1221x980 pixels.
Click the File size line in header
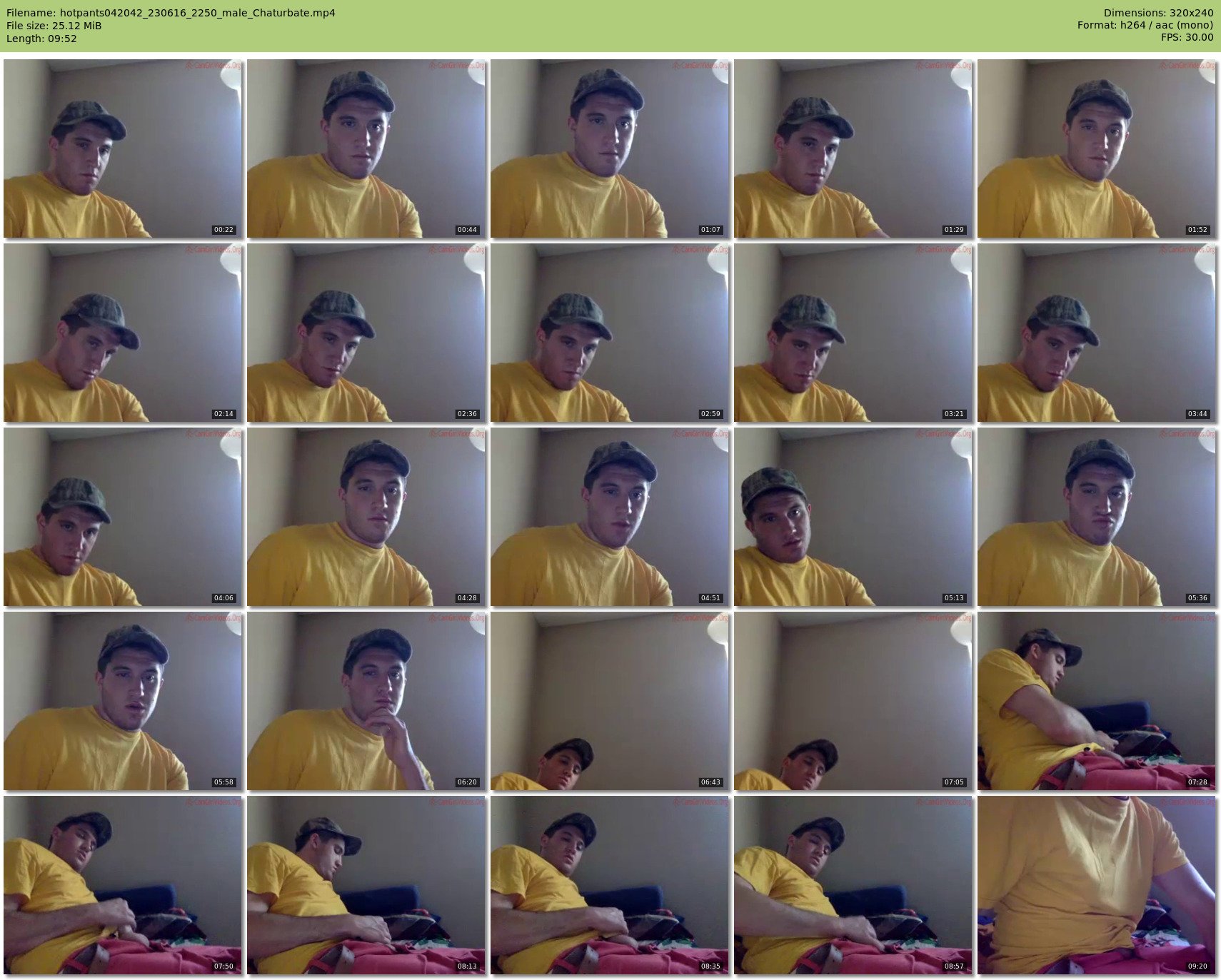pos(54,26)
